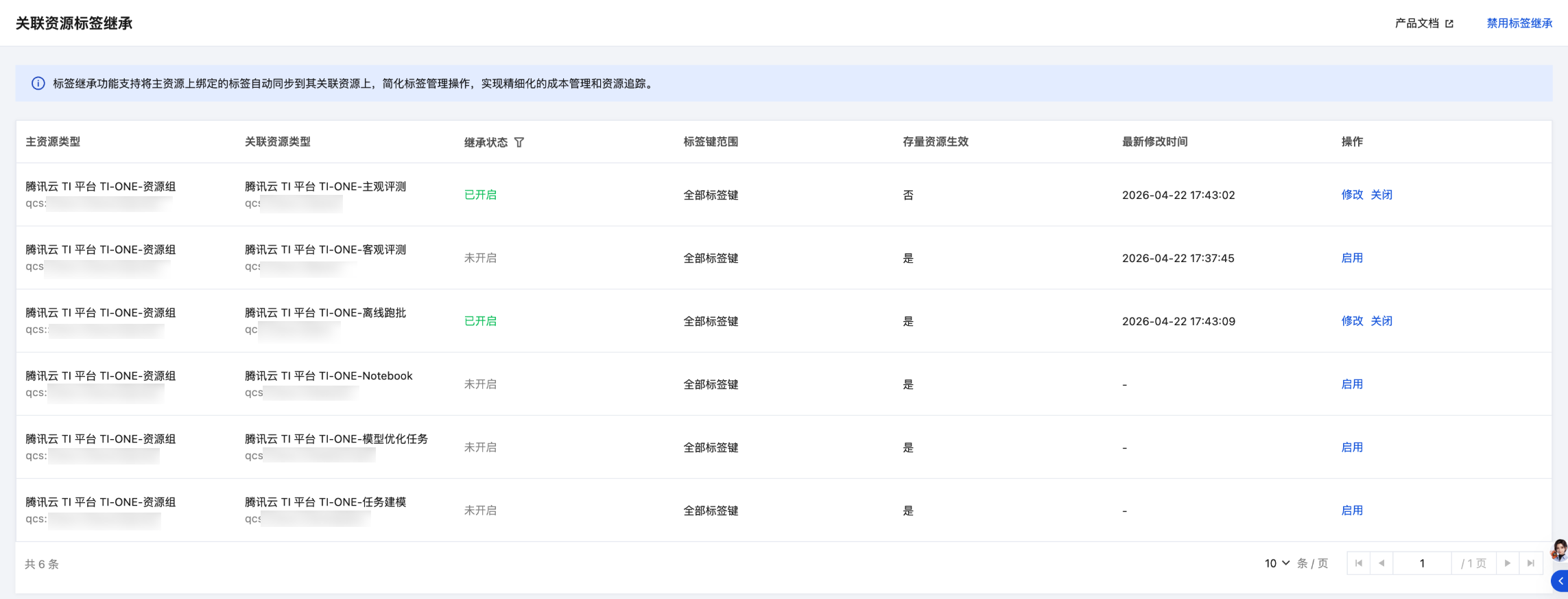Jump to last page arrow
Viewport: 1568px width, 599px height.
1531,563
